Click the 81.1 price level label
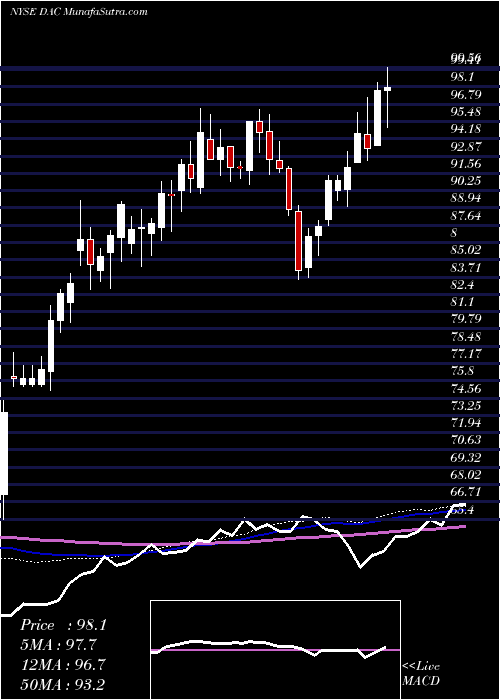 463,302
